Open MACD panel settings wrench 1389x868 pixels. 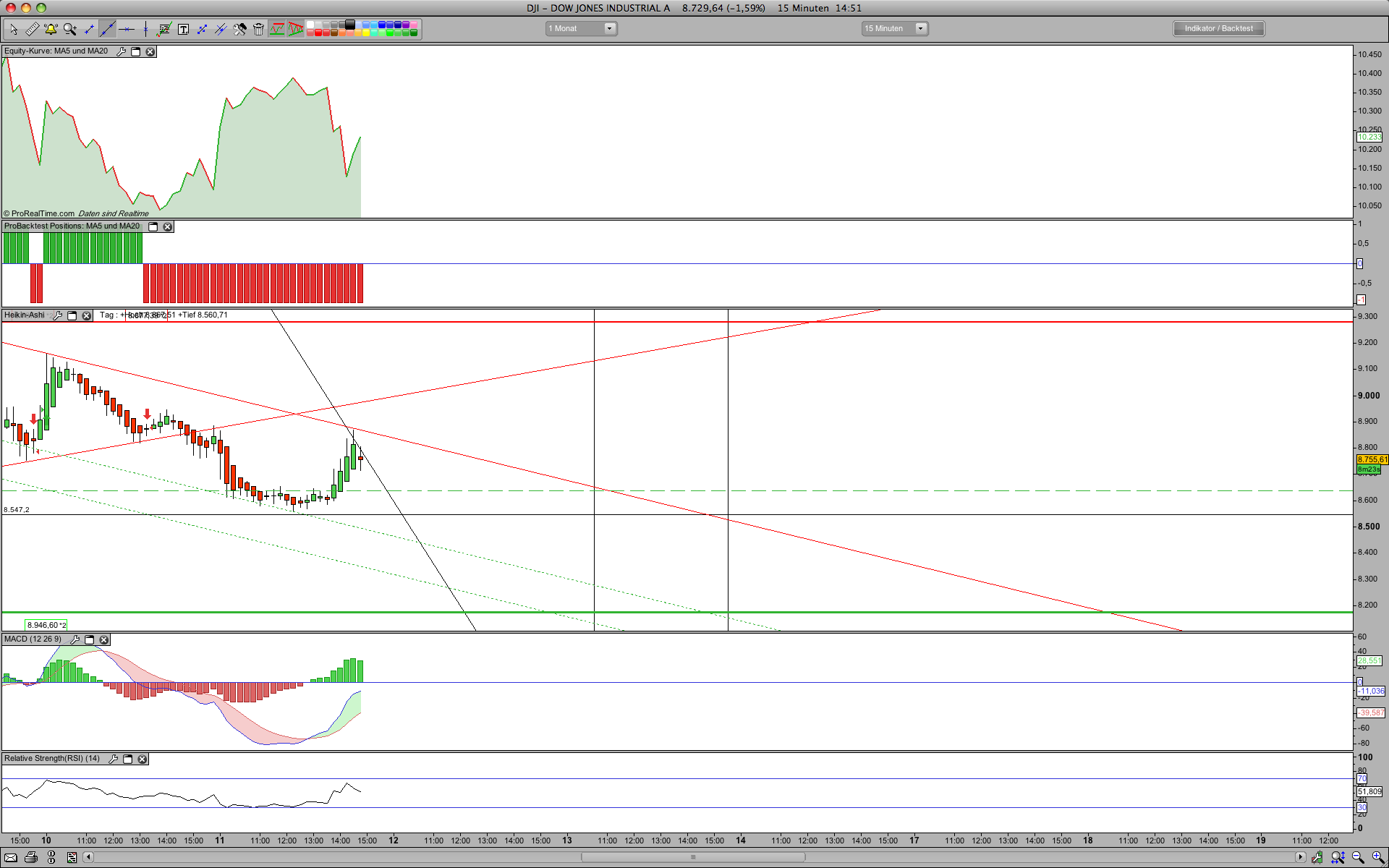[x=75, y=639]
